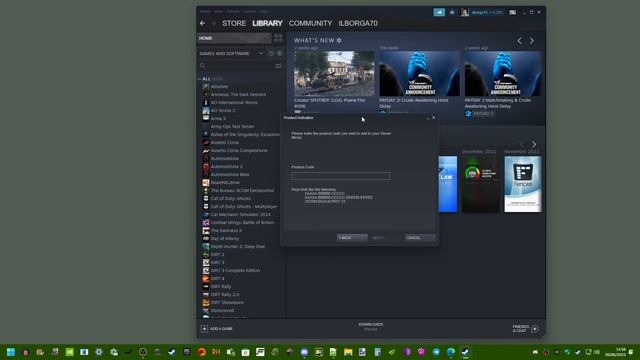Viewport: 640px width, 360px height.
Task: Open the STORE tab
Action: click(x=234, y=23)
